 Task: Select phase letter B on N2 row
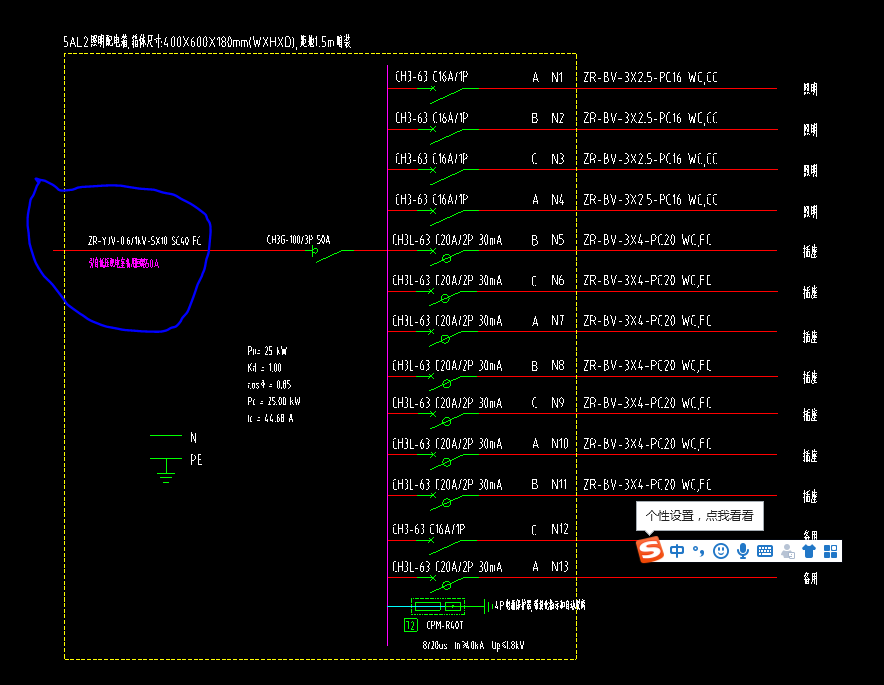pyautogui.click(x=534, y=118)
